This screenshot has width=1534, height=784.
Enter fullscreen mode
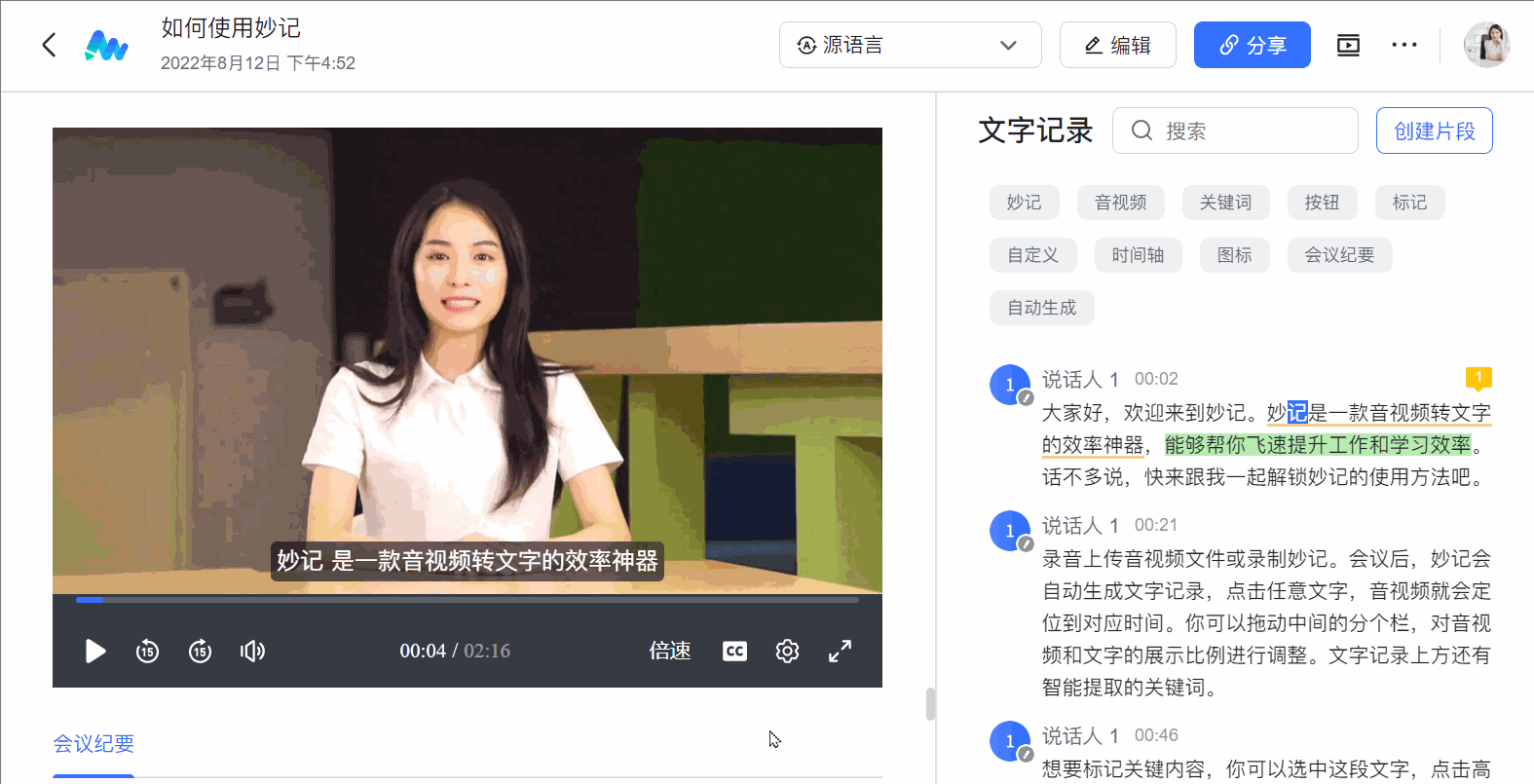pyautogui.click(x=840, y=651)
